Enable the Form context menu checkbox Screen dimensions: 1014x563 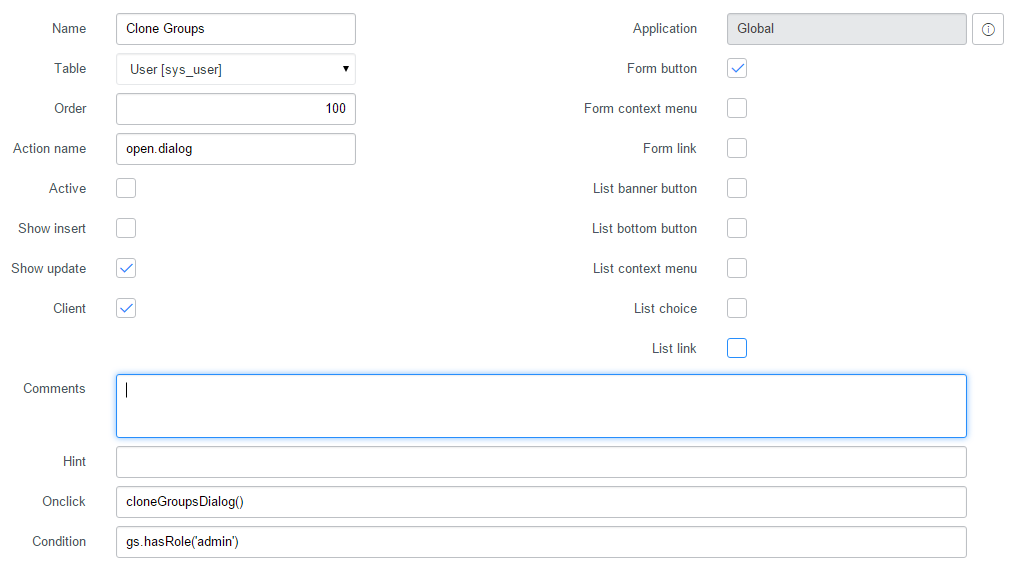coord(737,108)
